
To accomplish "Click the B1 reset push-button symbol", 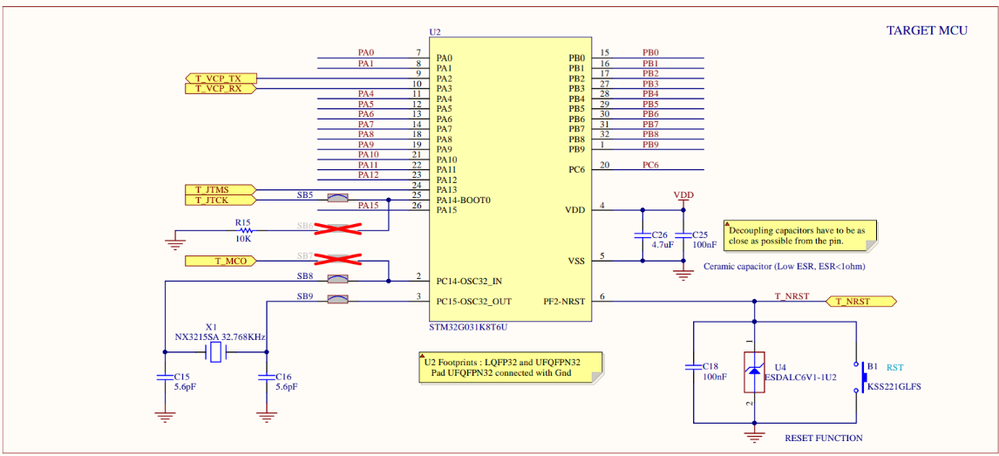I will click(x=858, y=377).
